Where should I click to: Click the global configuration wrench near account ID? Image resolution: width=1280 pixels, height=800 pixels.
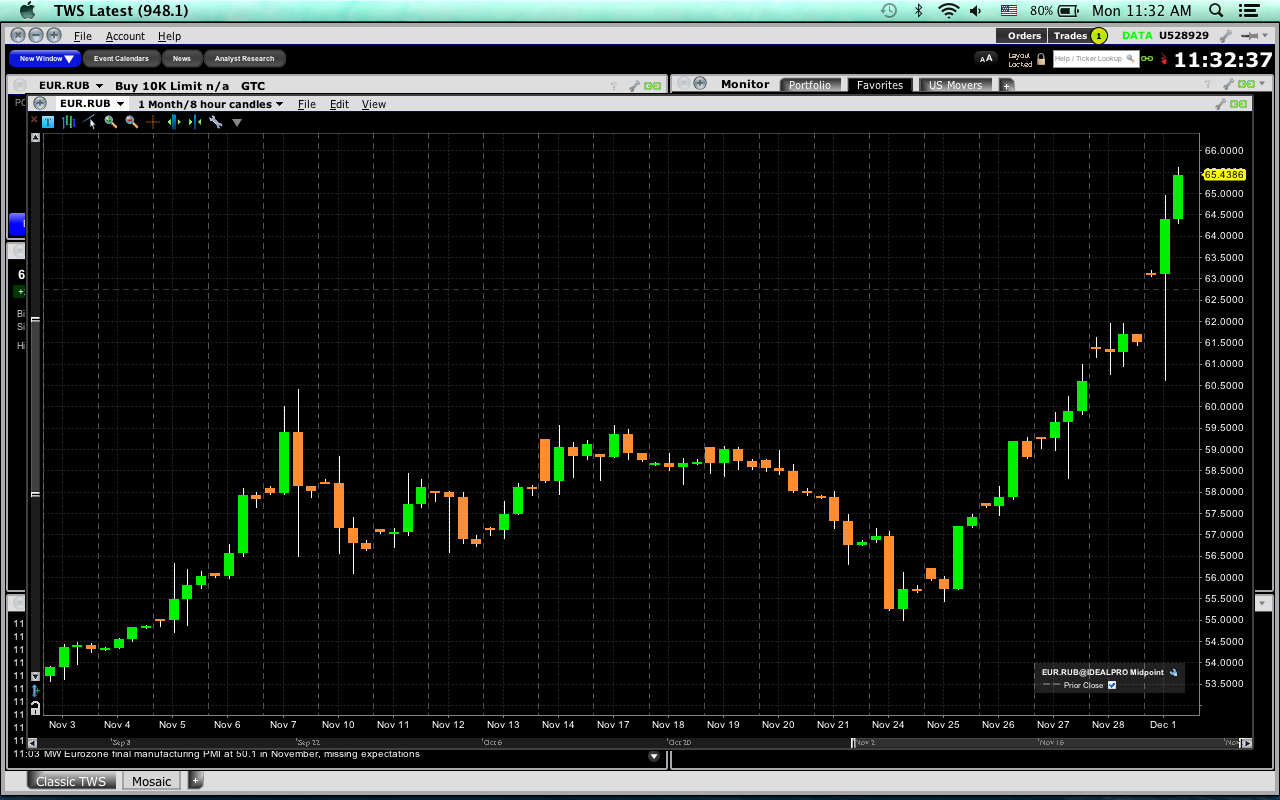(1225, 36)
